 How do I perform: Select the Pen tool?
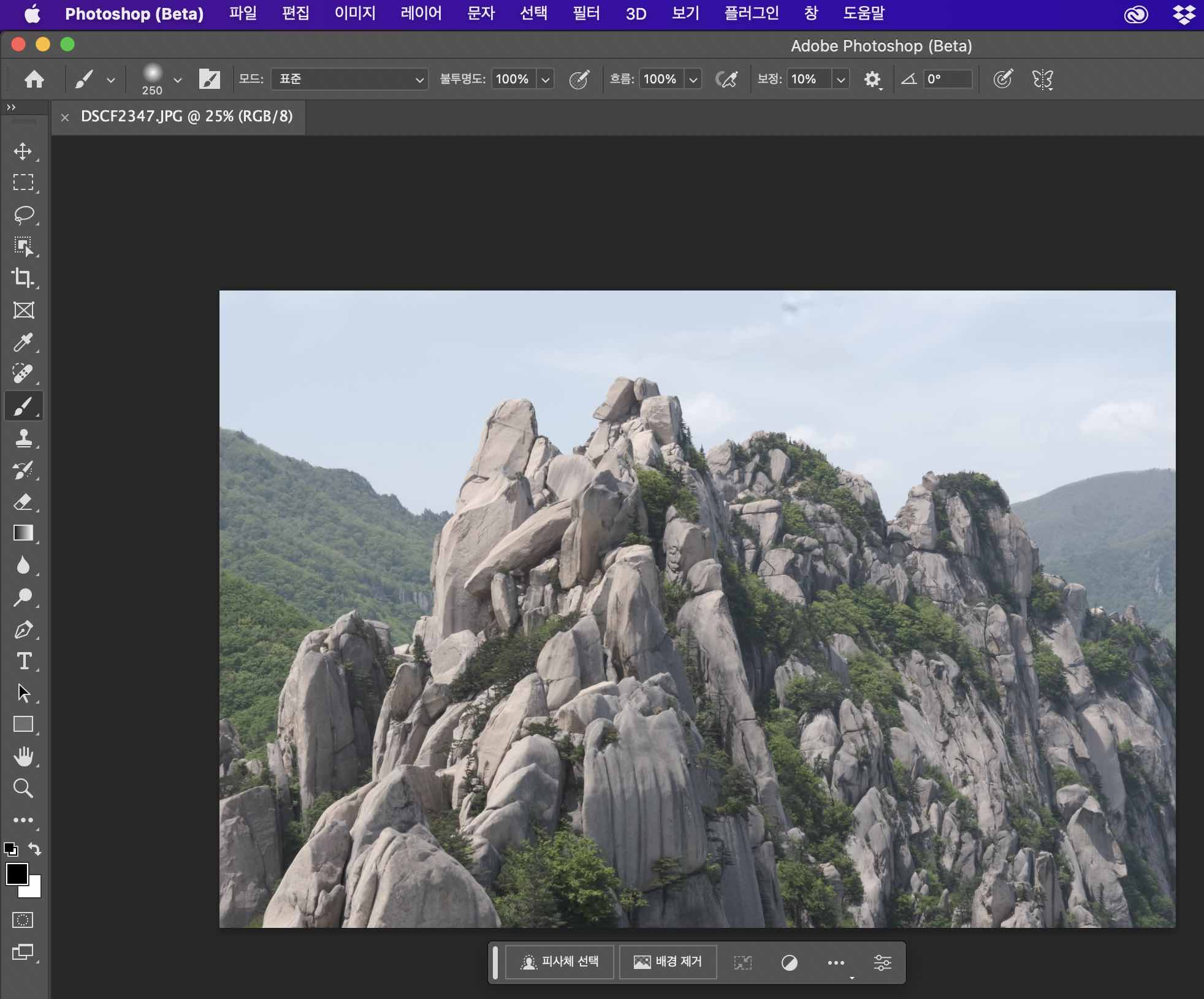23,629
